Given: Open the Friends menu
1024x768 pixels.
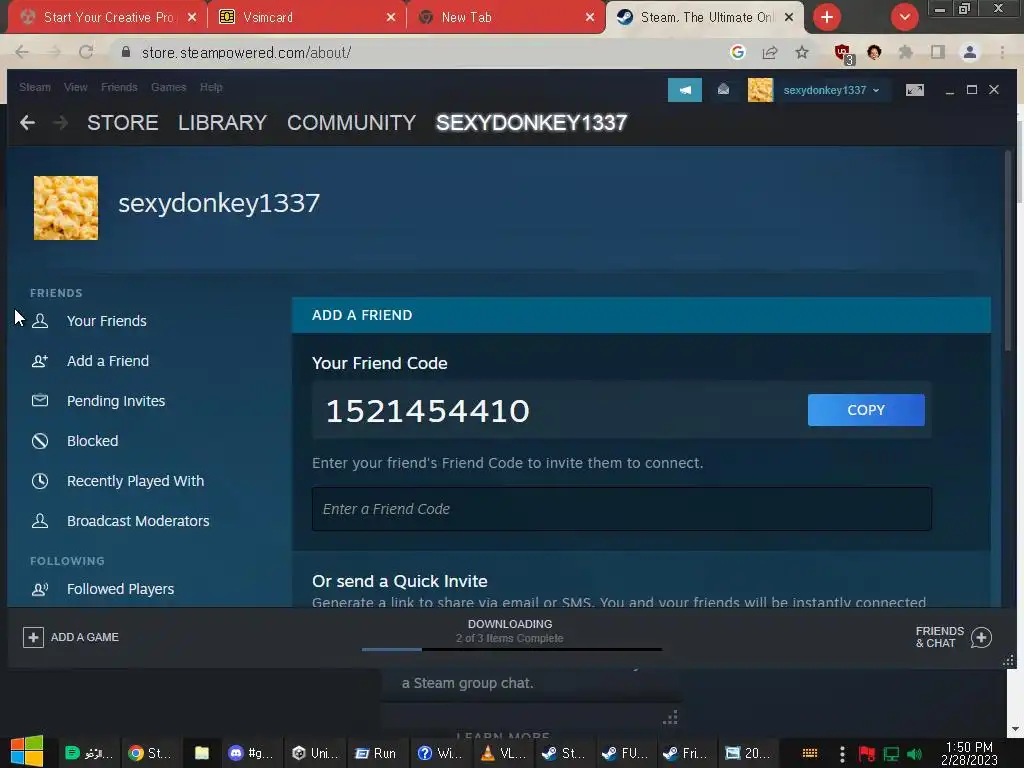Looking at the screenshot, I should pos(119,87).
